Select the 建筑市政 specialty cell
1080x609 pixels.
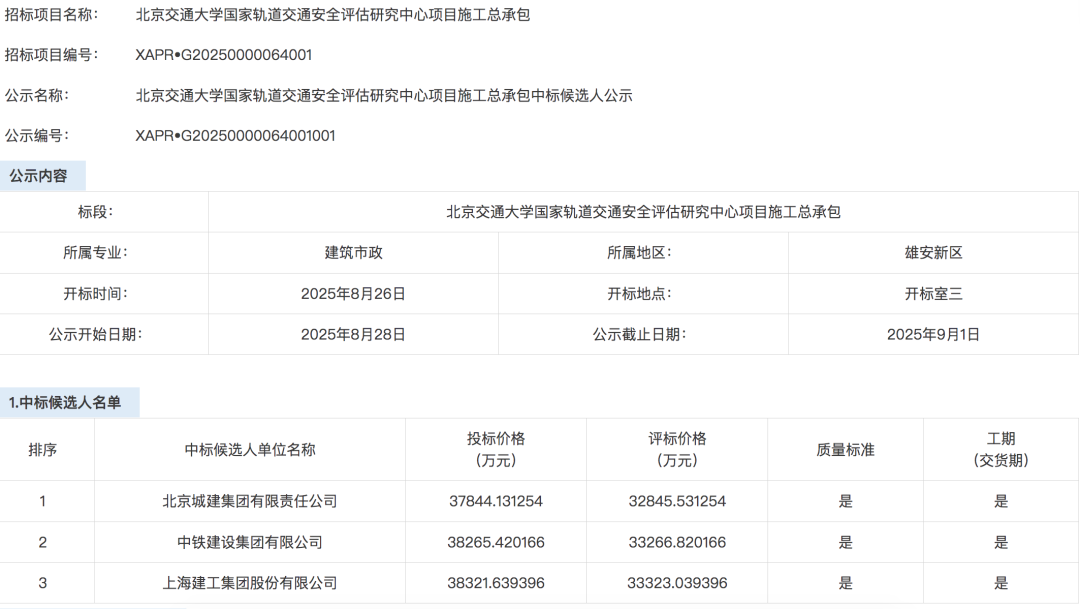coord(353,253)
